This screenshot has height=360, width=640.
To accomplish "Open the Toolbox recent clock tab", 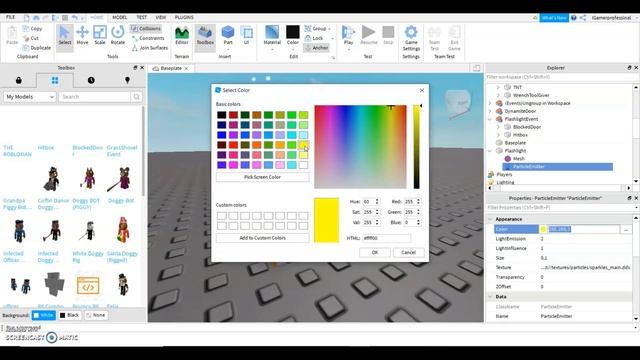I will tap(91, 80).
